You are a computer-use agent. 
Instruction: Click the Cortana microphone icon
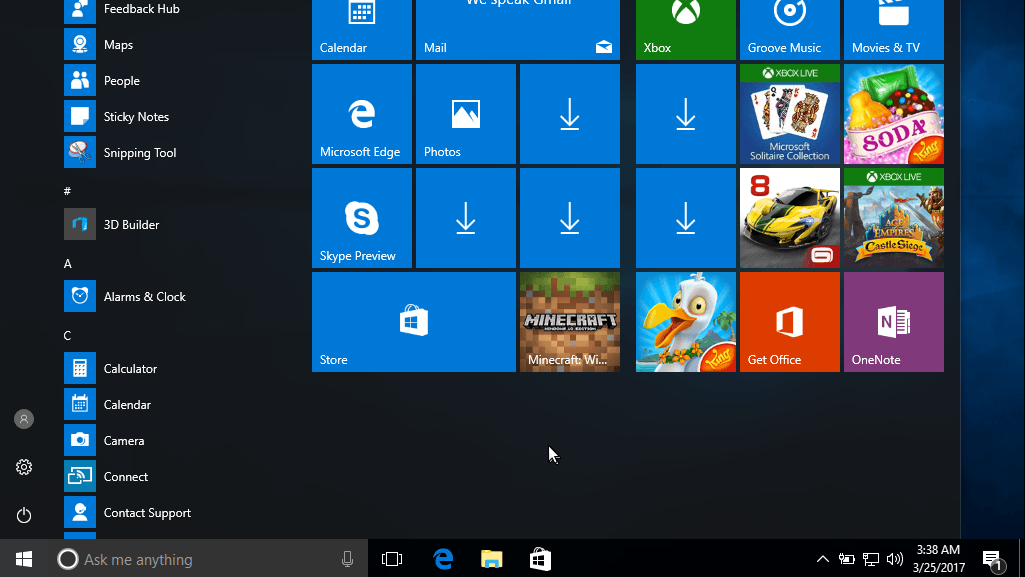347,559
